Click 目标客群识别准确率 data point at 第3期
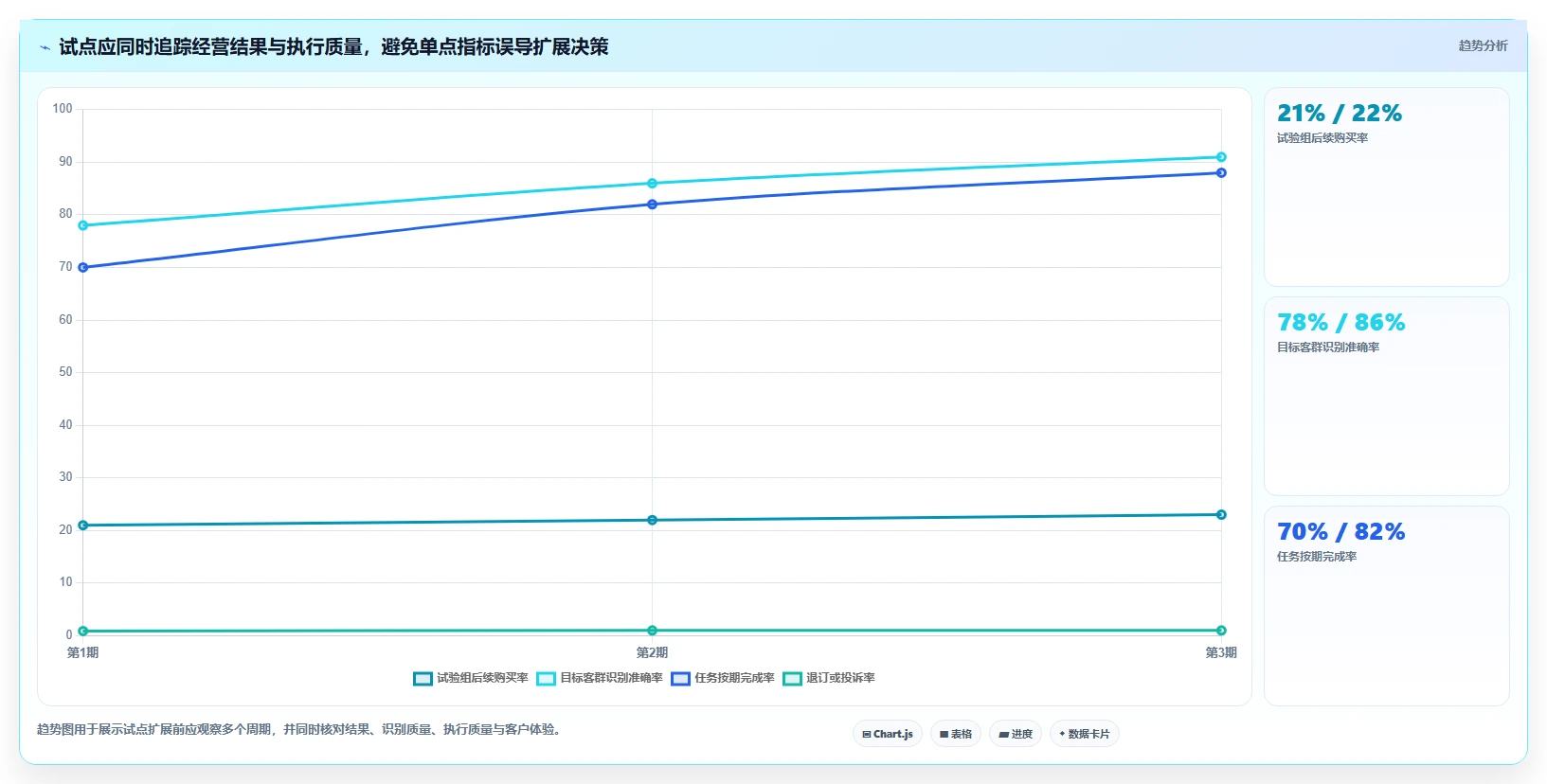 coord(1221,157)
